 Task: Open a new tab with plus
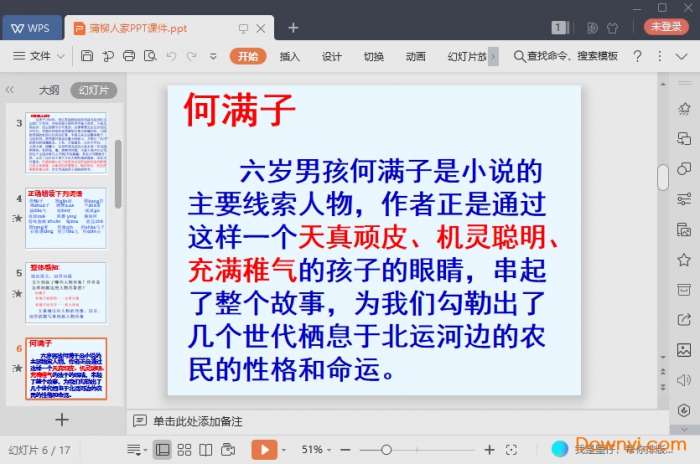293,28
